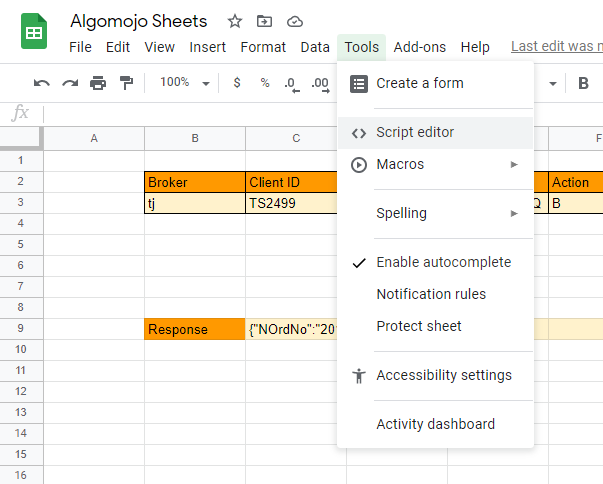Click the Script editor code brackets icon
Image resolution: width=603 pixels, height=484 pixels.
pos(359,133)
